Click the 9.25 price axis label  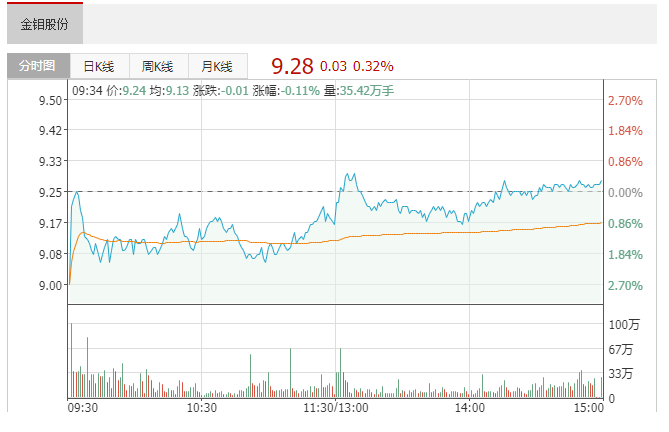52,192
